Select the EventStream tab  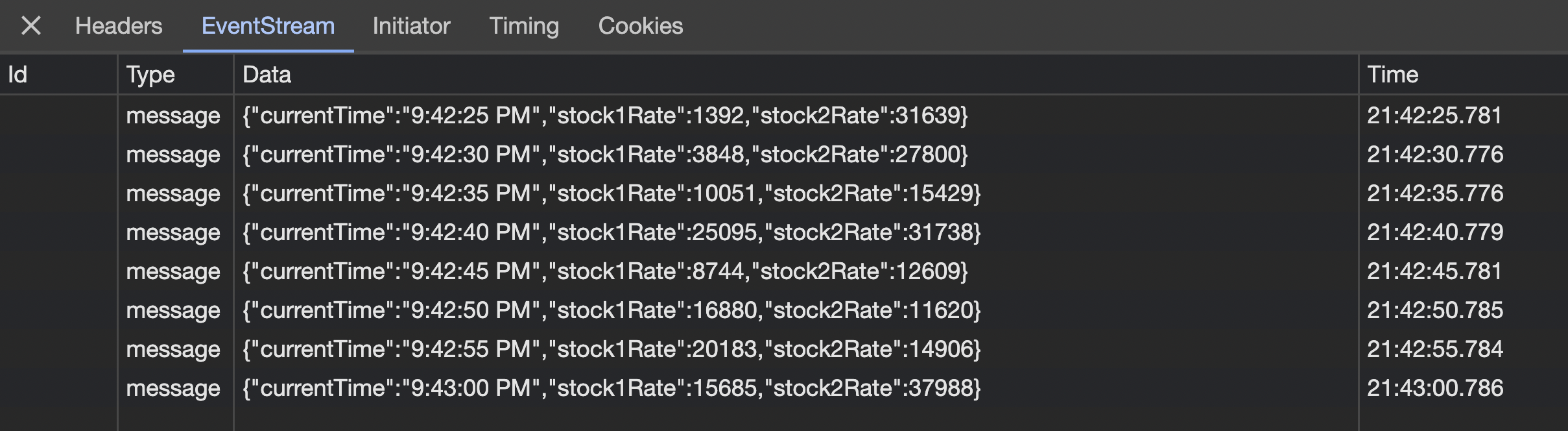[x=268, y=26]
